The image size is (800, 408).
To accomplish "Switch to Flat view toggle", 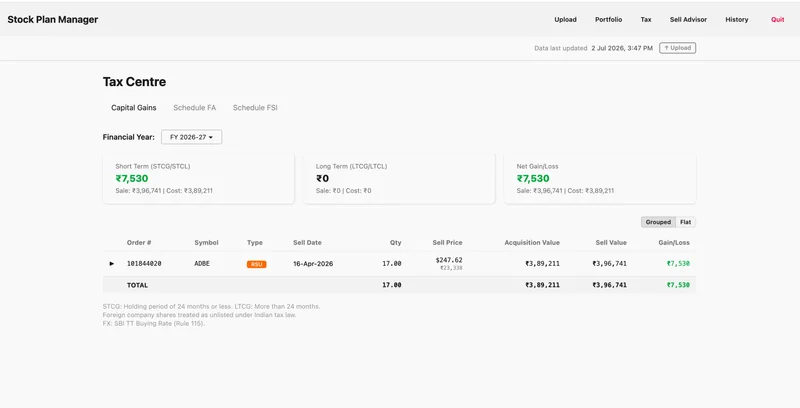I will (686, 222).
